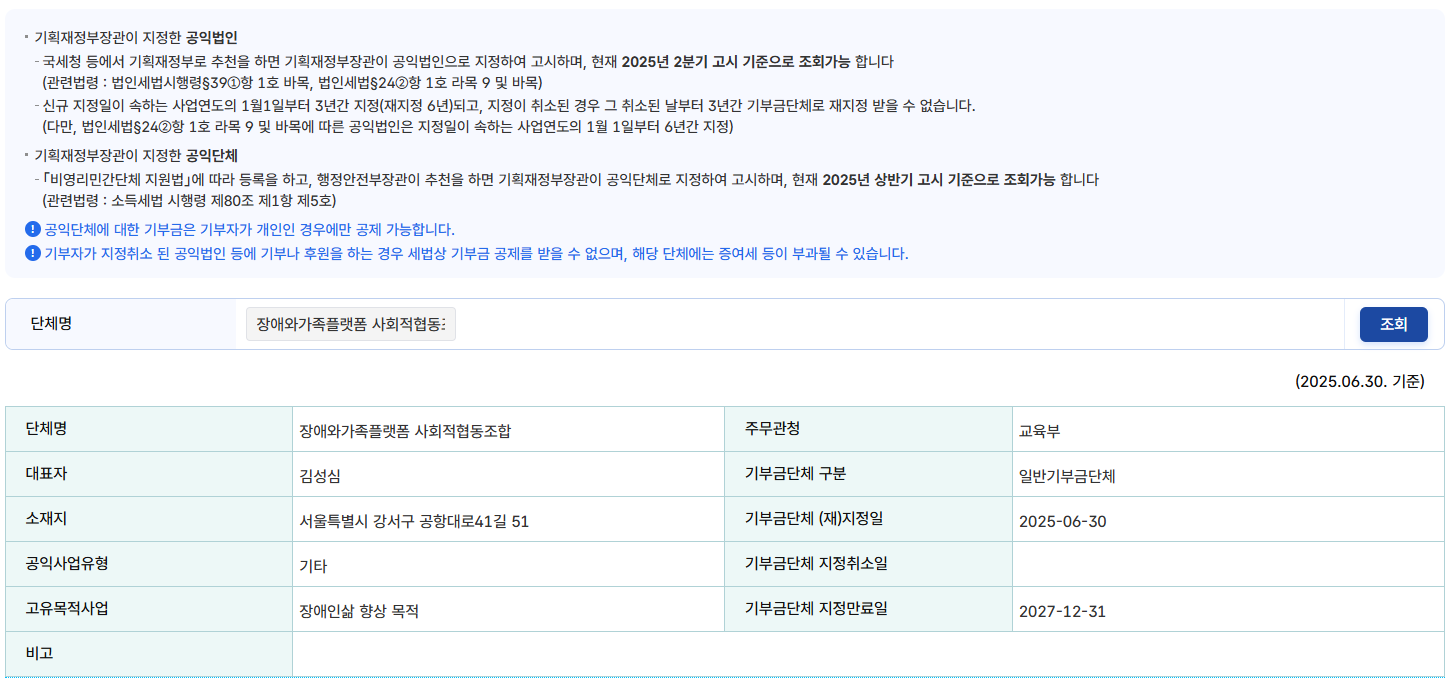Click the 기획재정부장관이 지정한 공익법인 heading
The image size is (1456, 685).
coord(136,38)
